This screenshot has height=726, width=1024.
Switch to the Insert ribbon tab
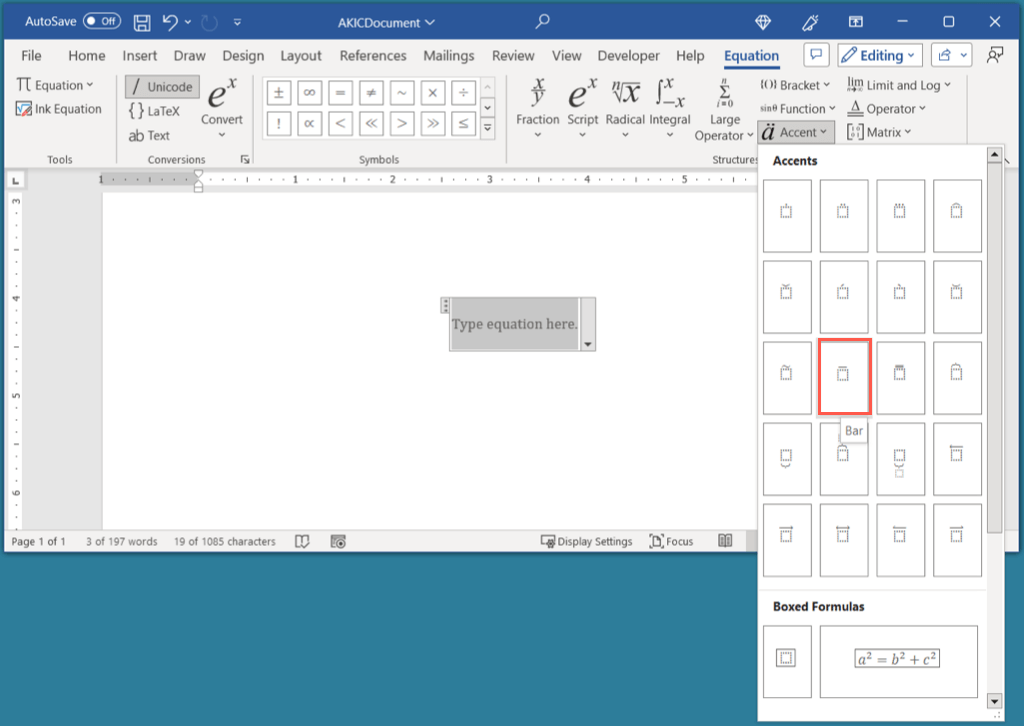pyautogui.click(x=140, y=56)
